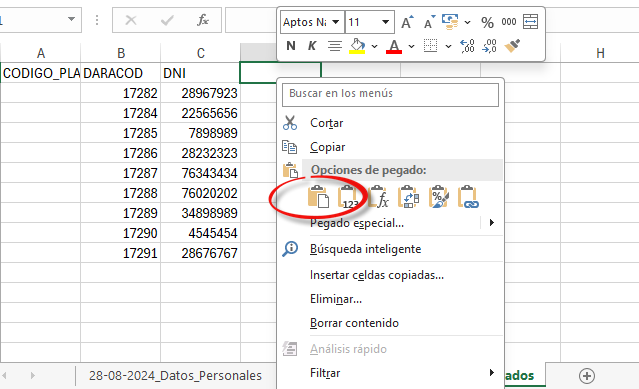Apply yellow fill color bucket

tap(357, 46)
